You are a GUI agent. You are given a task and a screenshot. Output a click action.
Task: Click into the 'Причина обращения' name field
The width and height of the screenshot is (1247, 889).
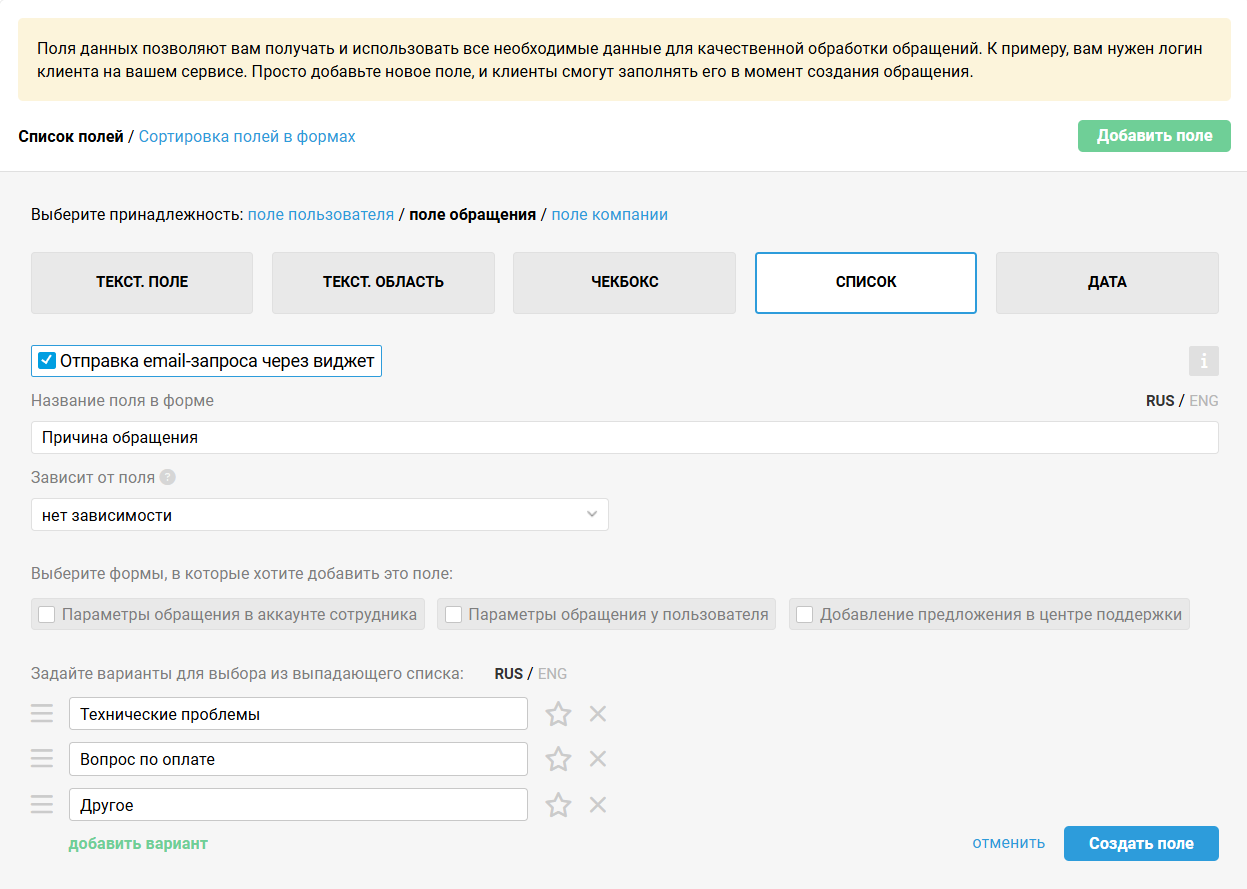click(625, 437)
